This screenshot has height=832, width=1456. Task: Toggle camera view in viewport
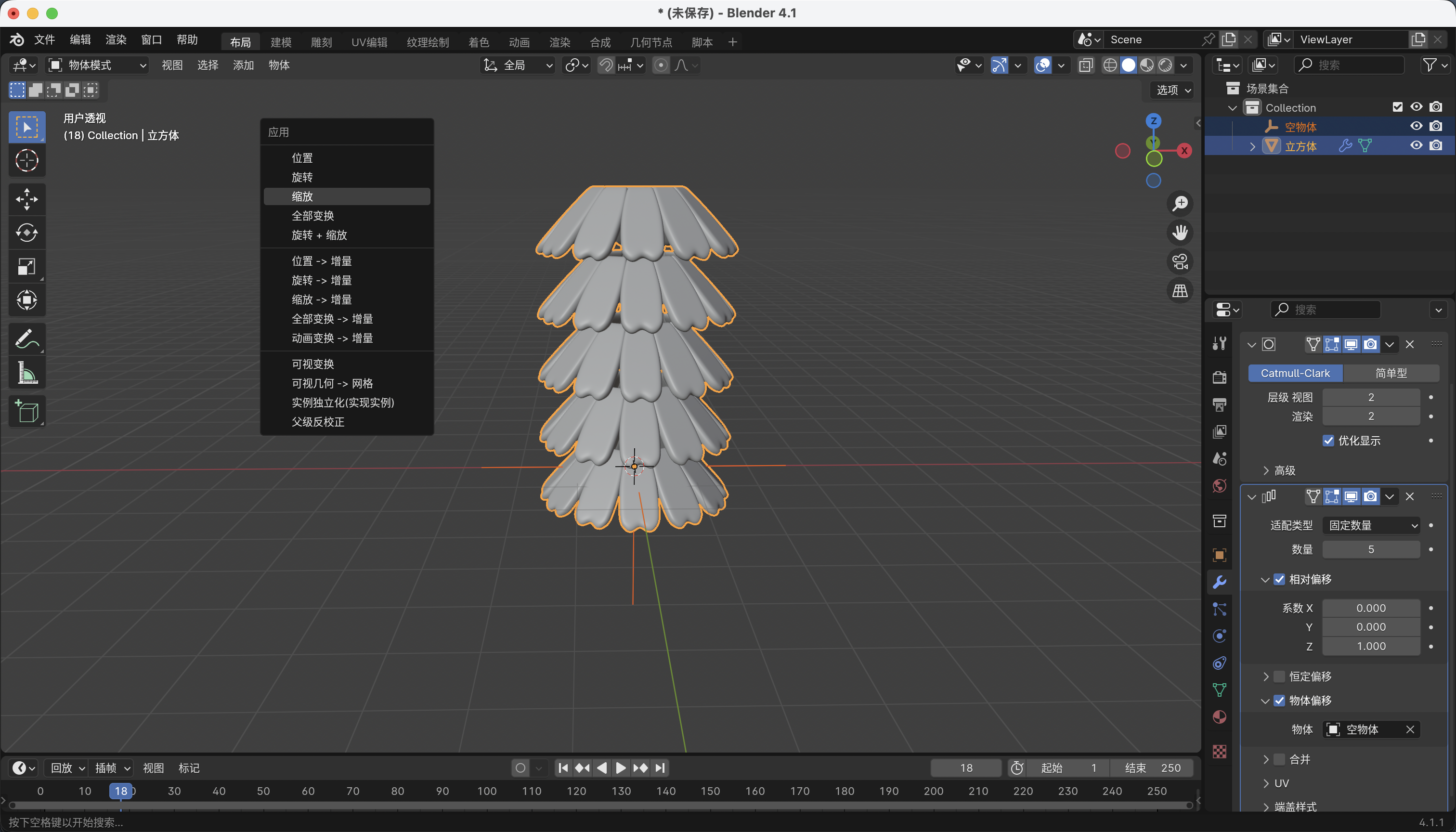click(1180, 262)
